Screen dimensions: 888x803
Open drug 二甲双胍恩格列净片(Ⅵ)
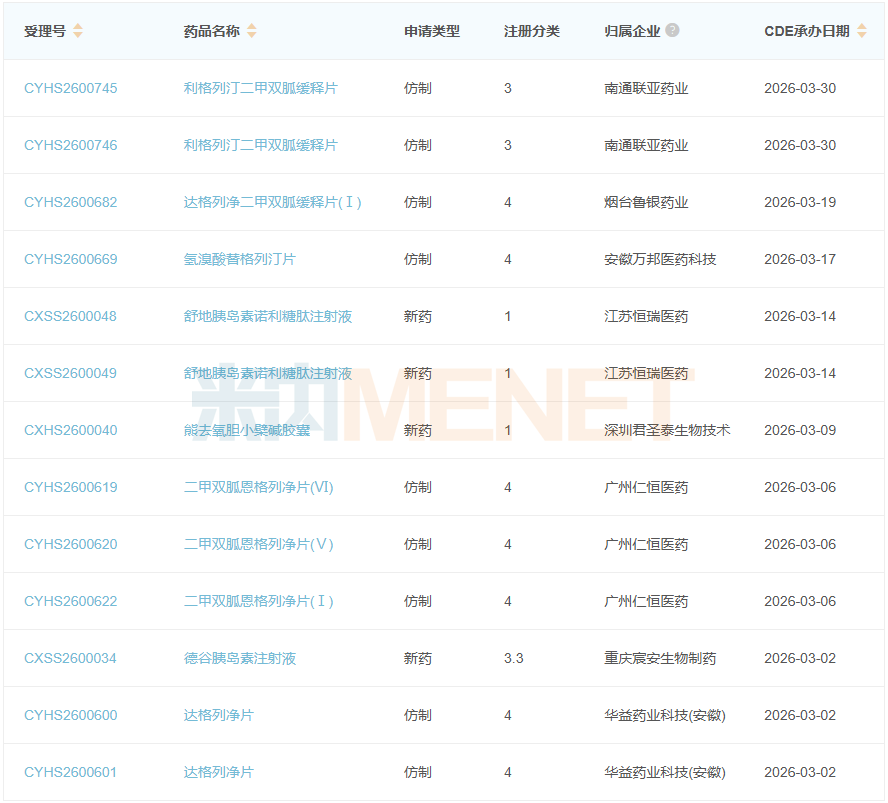pos(258,488)
